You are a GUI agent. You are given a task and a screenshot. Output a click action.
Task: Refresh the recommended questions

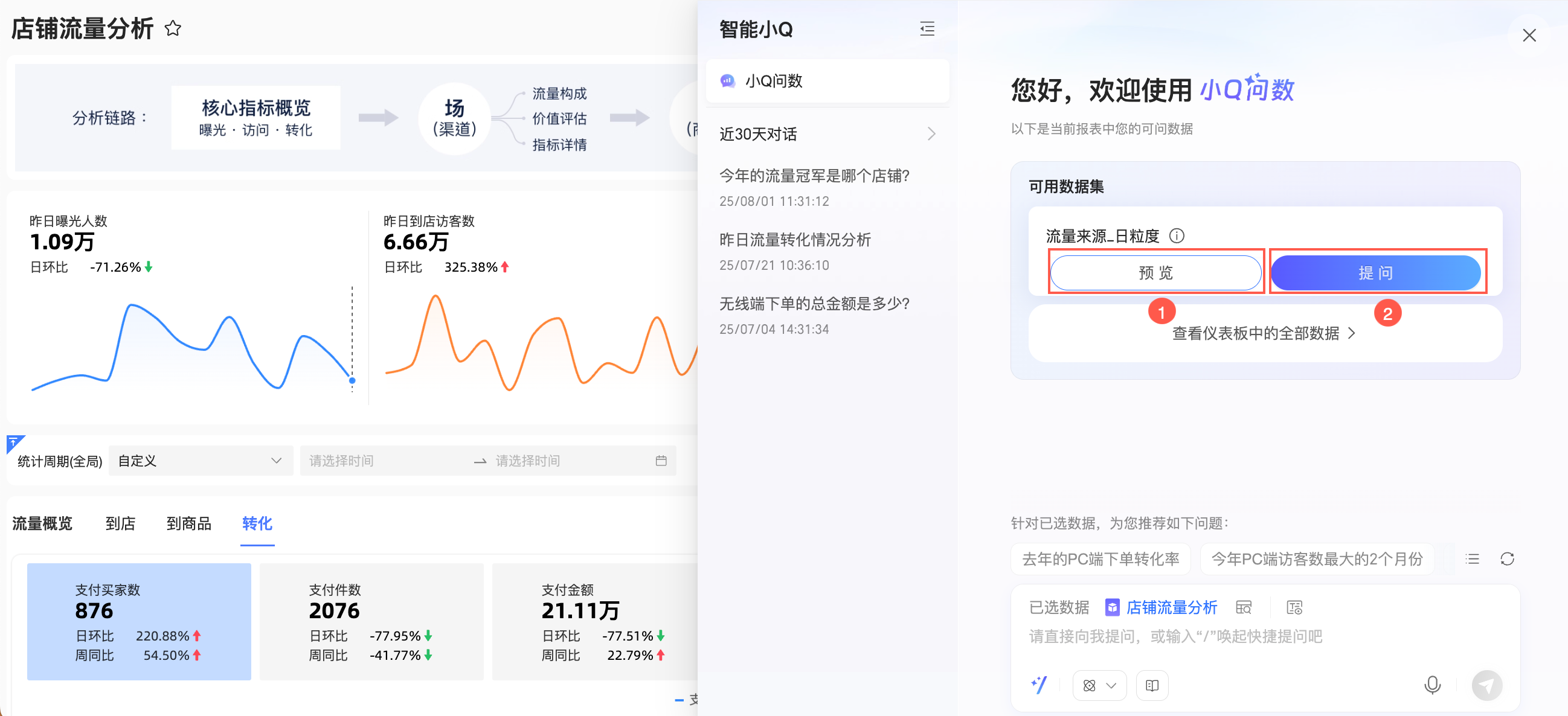tap(1506, 558)
